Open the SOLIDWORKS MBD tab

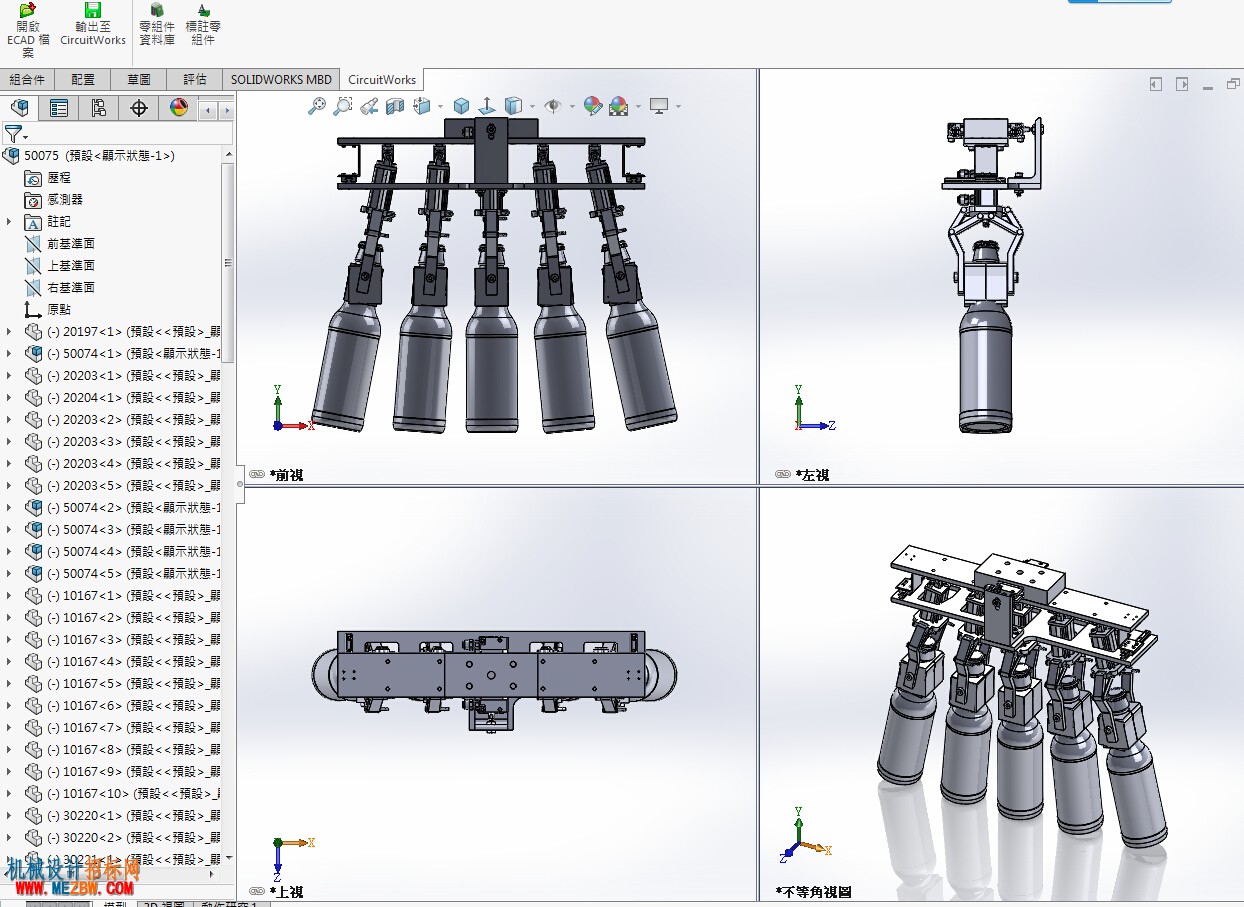click(x=281, y=79)
